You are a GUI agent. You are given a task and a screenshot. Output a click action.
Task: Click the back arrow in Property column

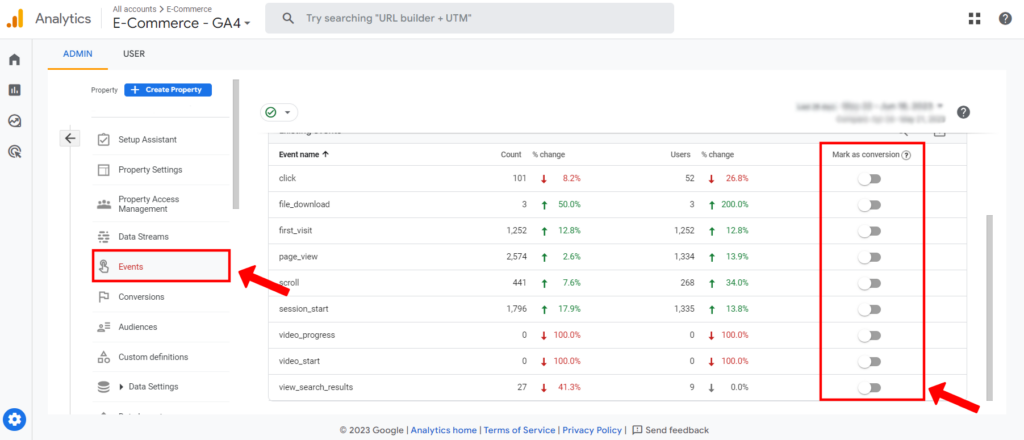coord(69,138)
